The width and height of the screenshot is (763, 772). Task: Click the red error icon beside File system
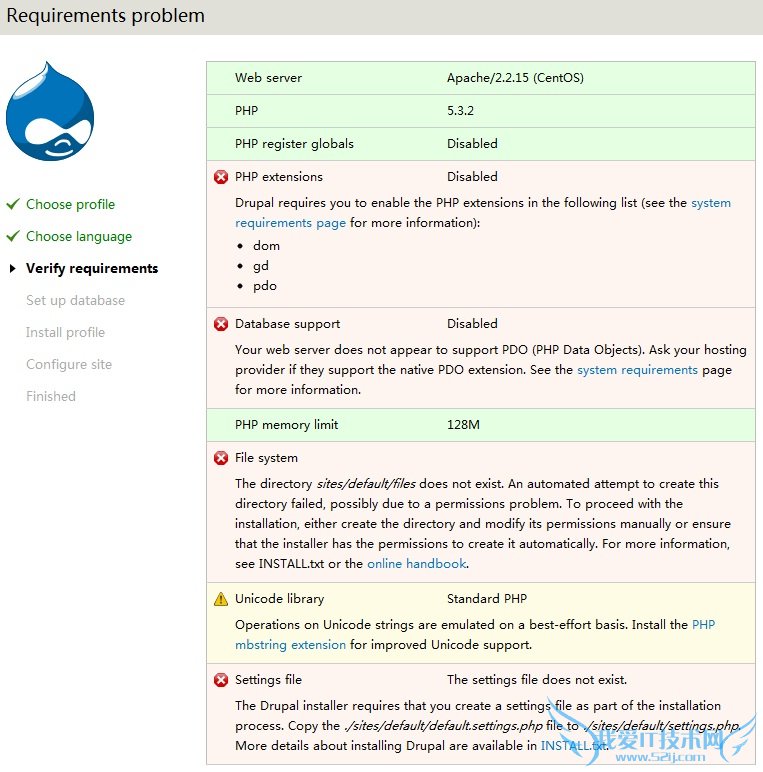point(221,458)
